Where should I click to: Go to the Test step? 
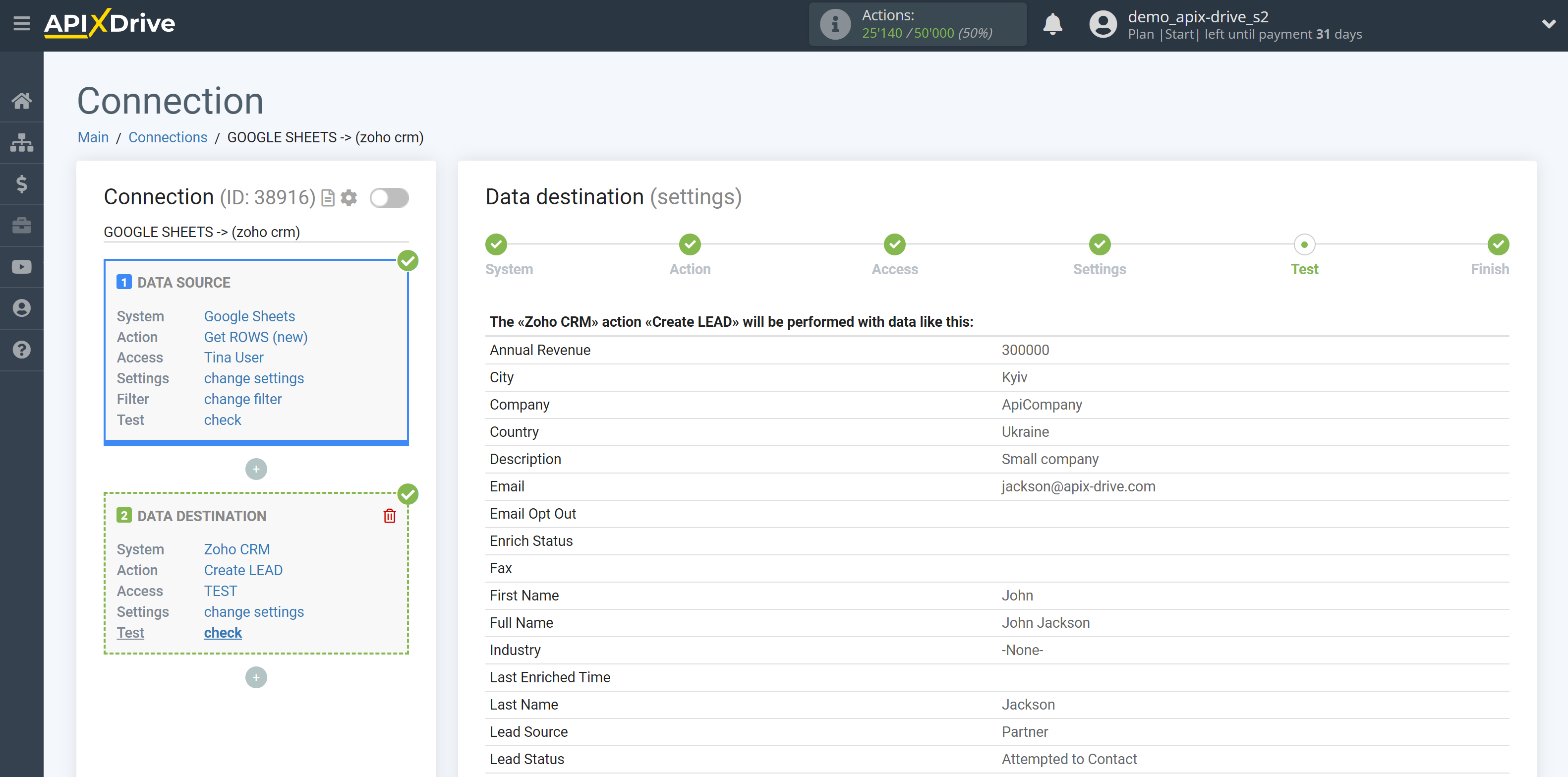point(1304,244)
